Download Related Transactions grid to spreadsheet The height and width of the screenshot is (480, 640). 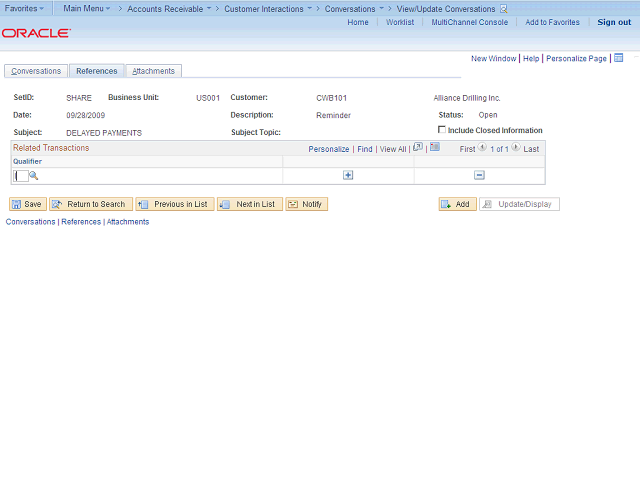click(435, 147)
